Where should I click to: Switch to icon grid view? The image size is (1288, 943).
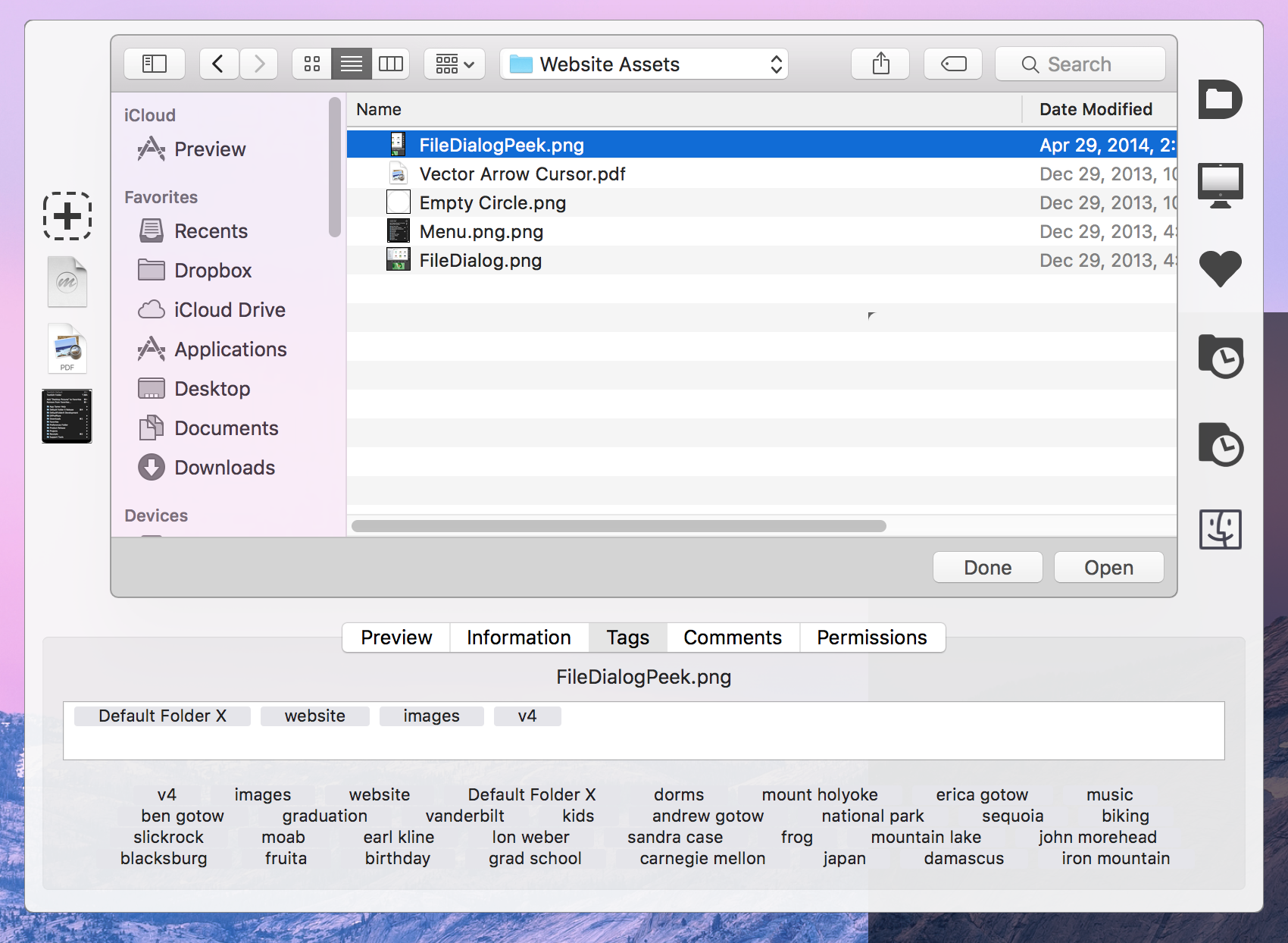pyautogui.click(x=312, y=64)
